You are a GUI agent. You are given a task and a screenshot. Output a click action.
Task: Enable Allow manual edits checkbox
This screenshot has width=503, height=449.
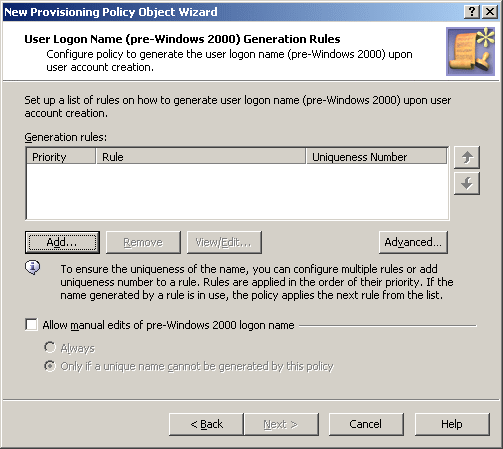tap(31, 324)
